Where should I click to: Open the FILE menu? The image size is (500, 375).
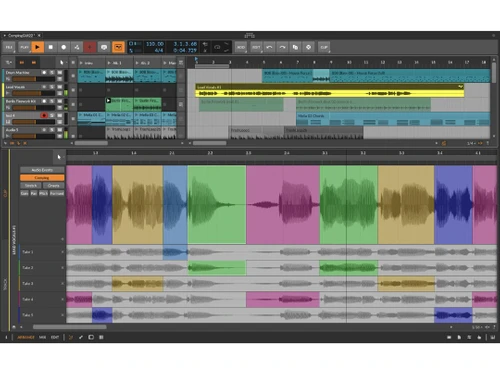click(x=9, y=47)
